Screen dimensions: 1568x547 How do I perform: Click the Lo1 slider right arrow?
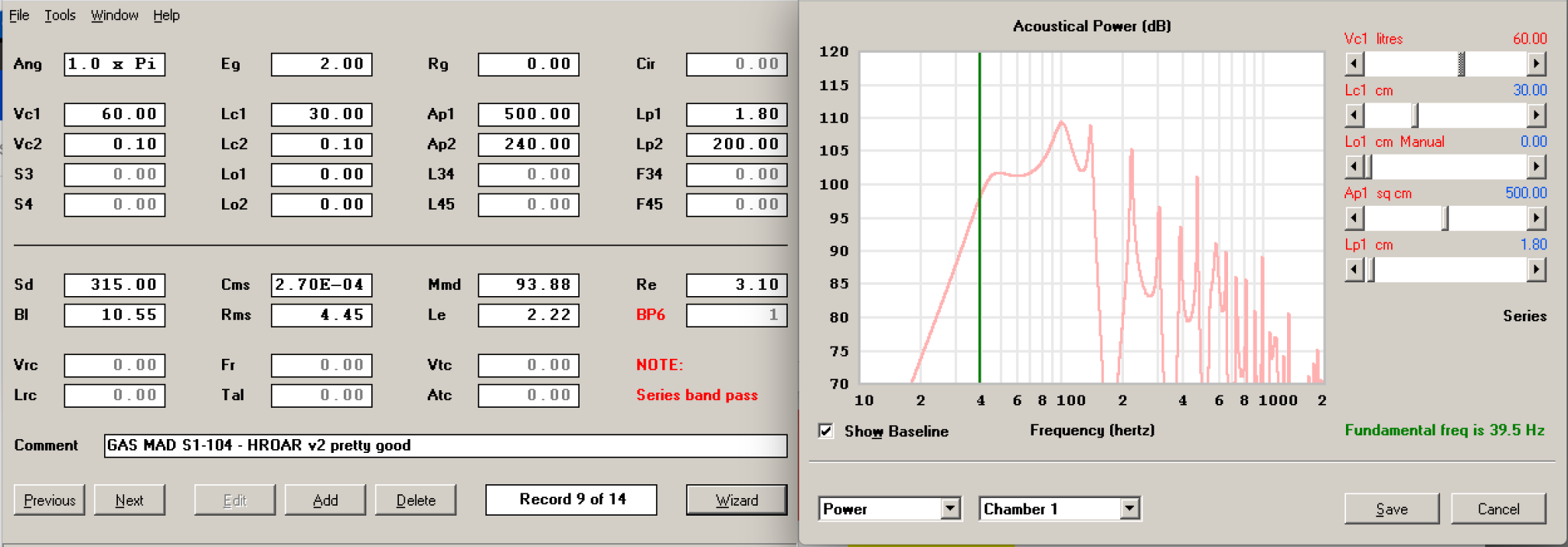click(1536, 167)
